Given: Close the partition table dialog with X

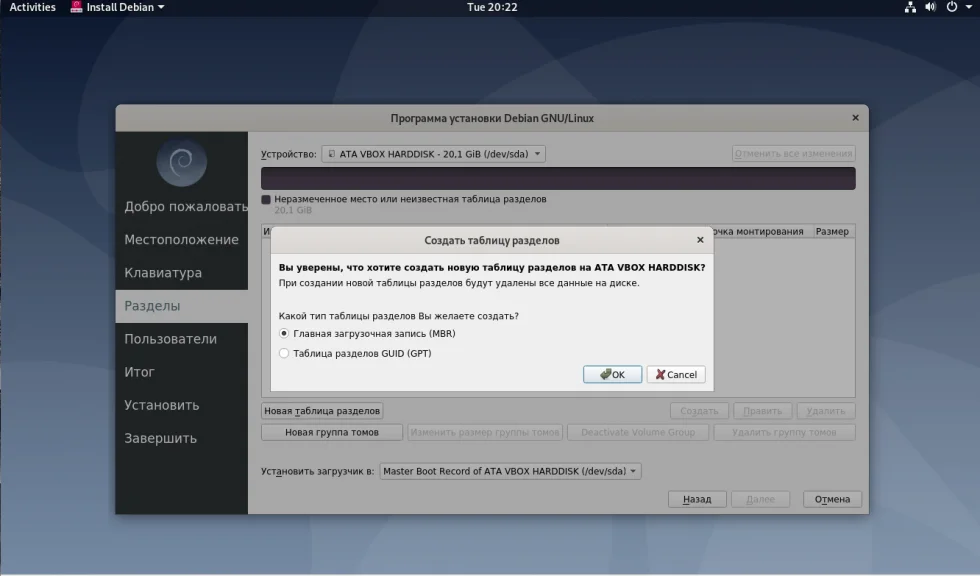Looking at the screenshot, I should pos(700,240).
